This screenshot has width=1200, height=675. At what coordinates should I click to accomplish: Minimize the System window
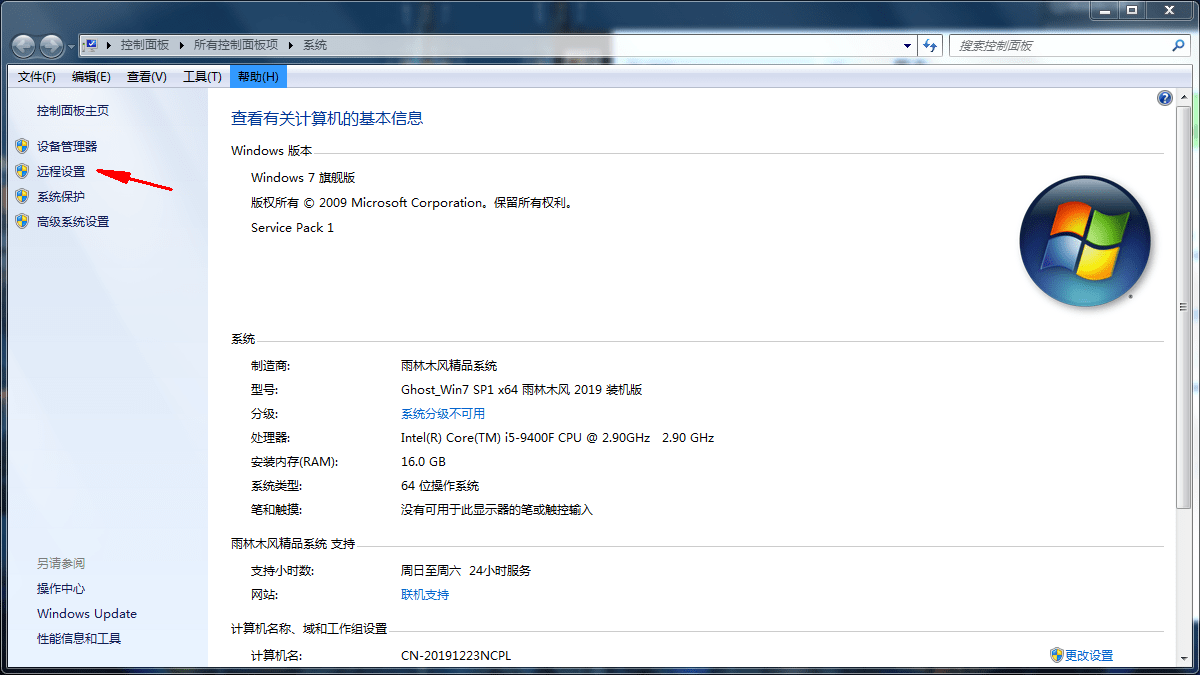1103,9
